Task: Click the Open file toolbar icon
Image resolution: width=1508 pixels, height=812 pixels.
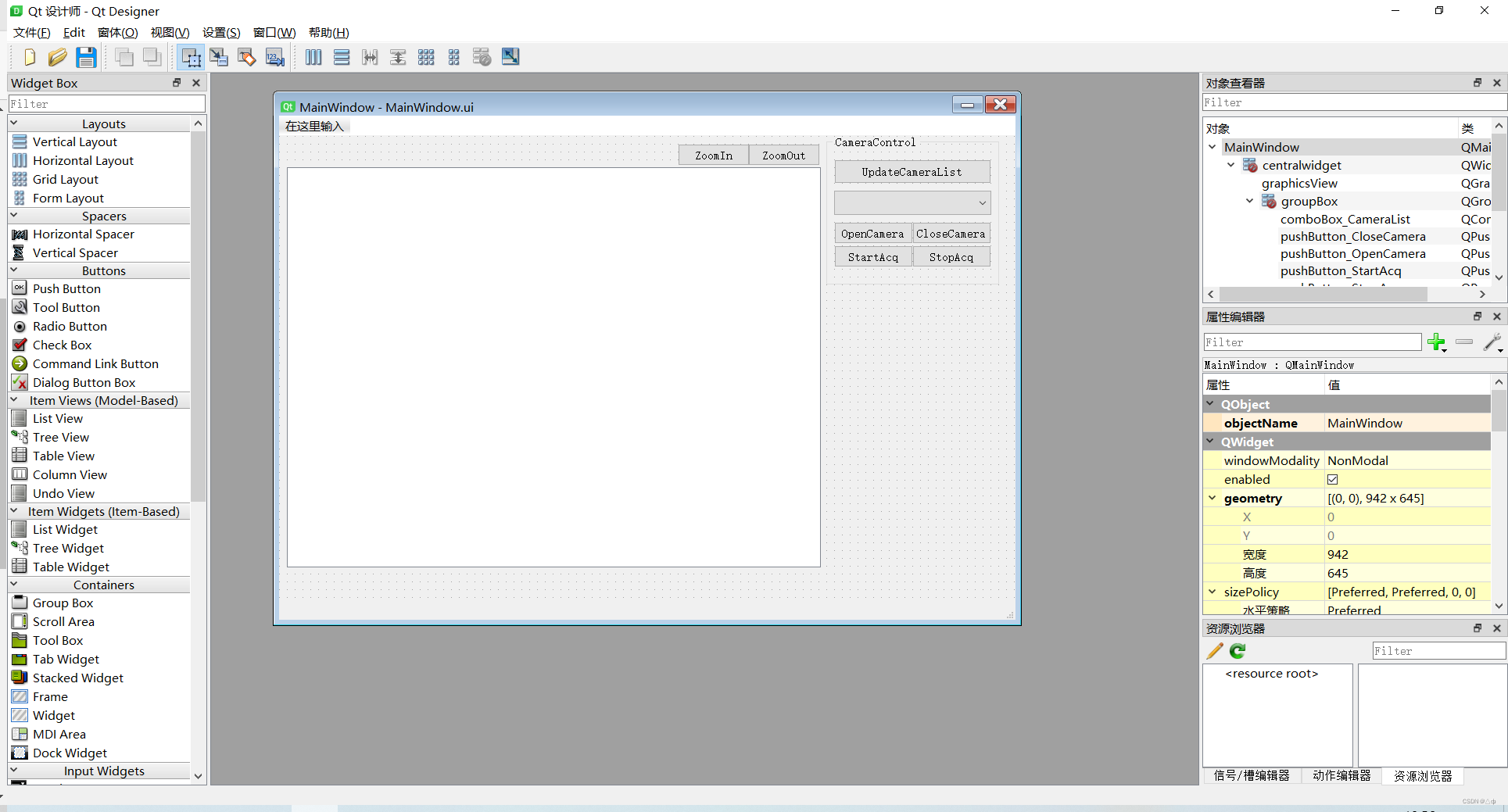Action: pyautogui.click(x=57, y=57)
